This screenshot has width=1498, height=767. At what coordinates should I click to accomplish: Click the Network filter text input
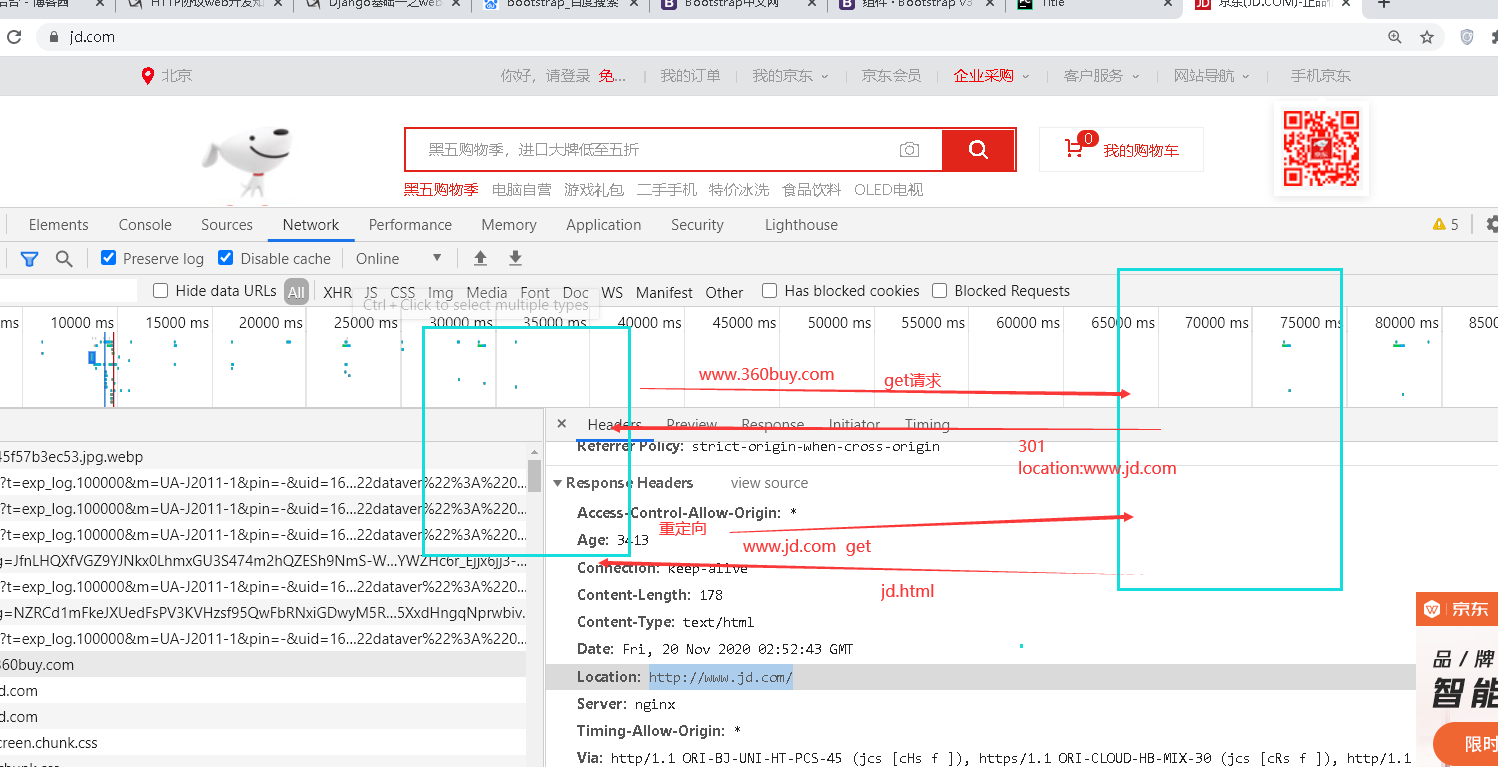(x=68, y=291)
